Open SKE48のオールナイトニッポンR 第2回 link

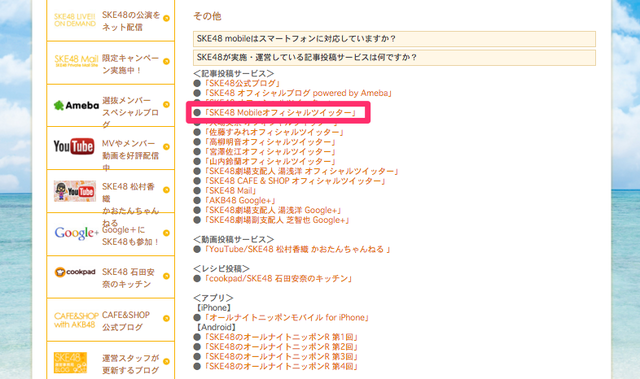(x=282, y=347)
